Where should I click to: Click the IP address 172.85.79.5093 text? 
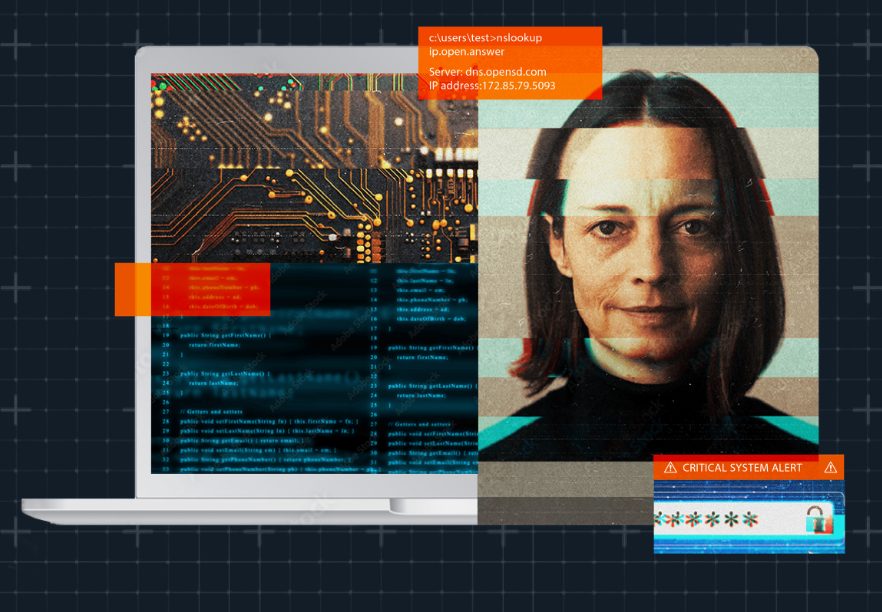point(492,86)
